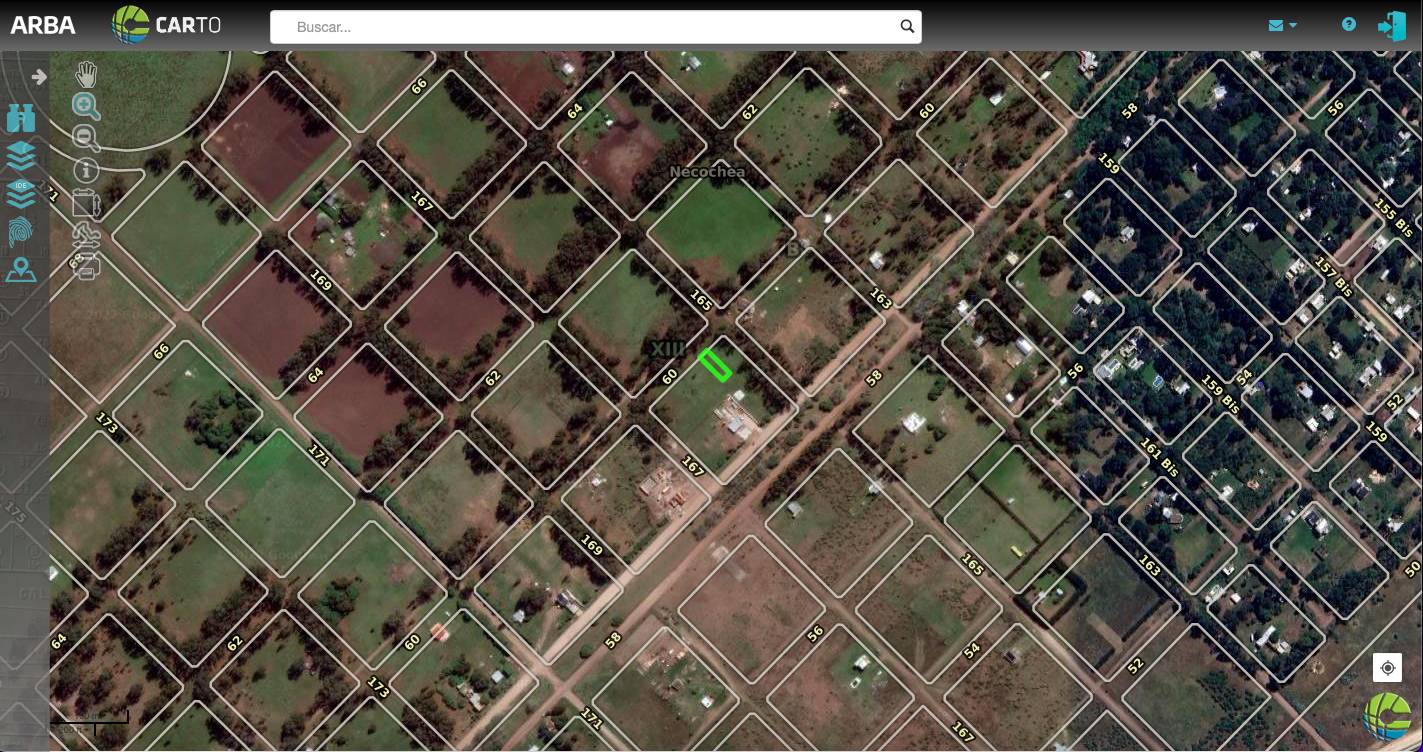Image resolution: width=1423 pixels, height=752 pixels.
Task: Select the hand pan tool
Action: (87, 74)
